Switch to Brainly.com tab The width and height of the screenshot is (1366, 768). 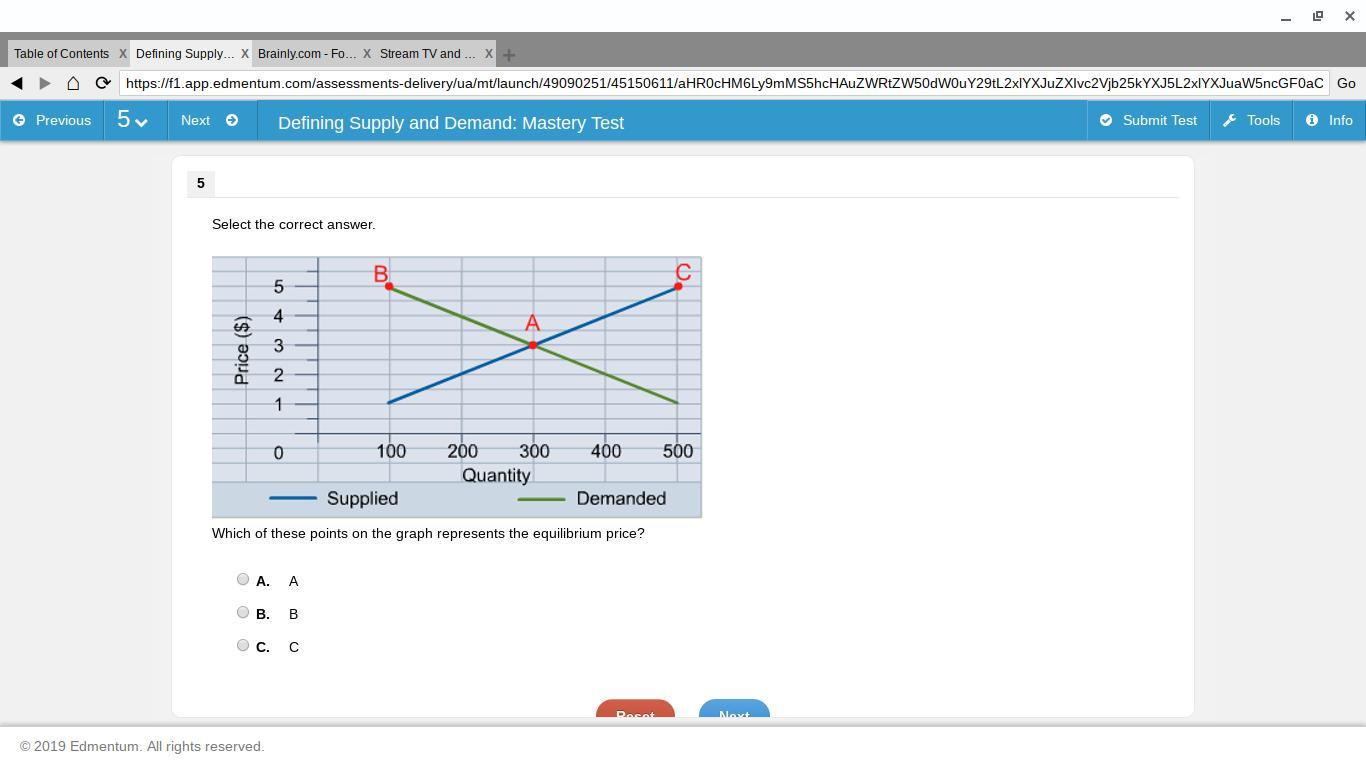pyautogui.click(x=307, y=54)
